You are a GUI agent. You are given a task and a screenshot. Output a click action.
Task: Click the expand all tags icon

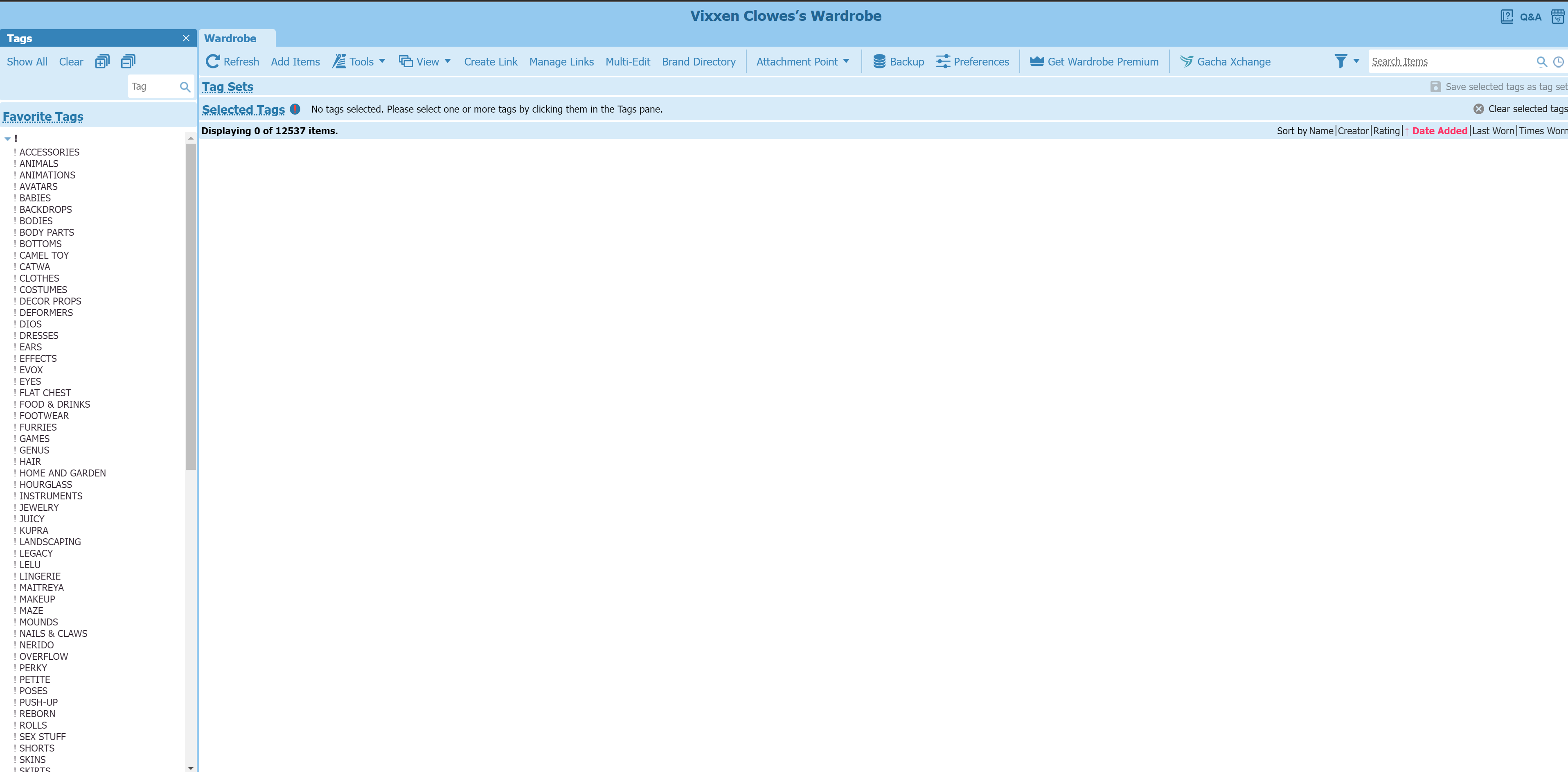[102, 61]
